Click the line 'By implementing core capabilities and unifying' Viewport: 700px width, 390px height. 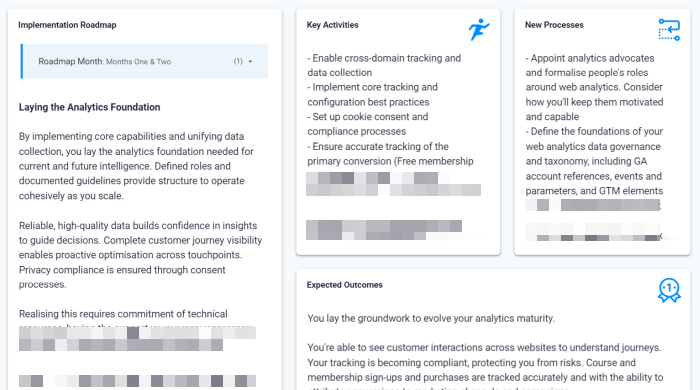[131, 137]
